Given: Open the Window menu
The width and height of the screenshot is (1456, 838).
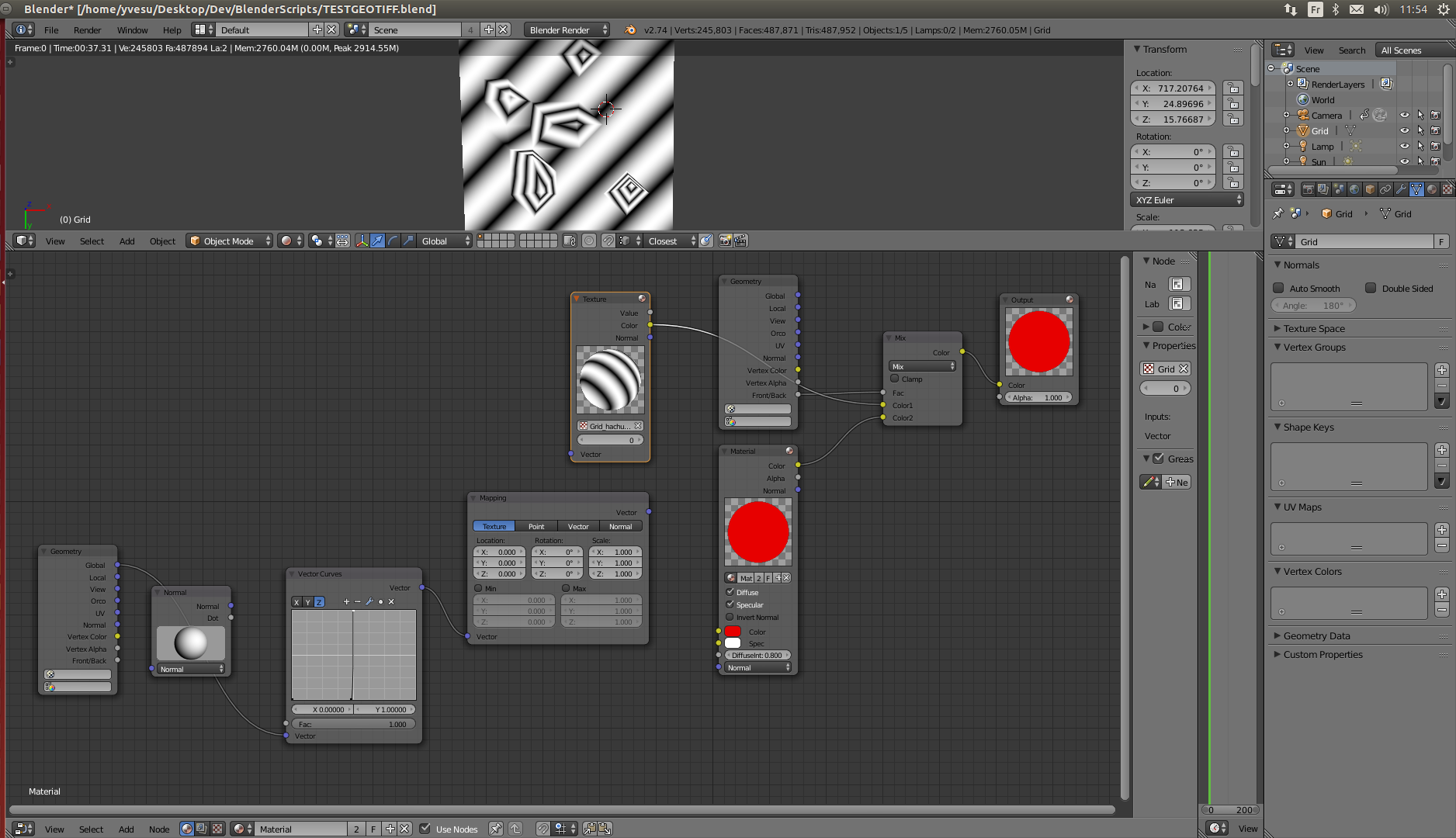Looking at the screenshot, I should tap(132, 30).
